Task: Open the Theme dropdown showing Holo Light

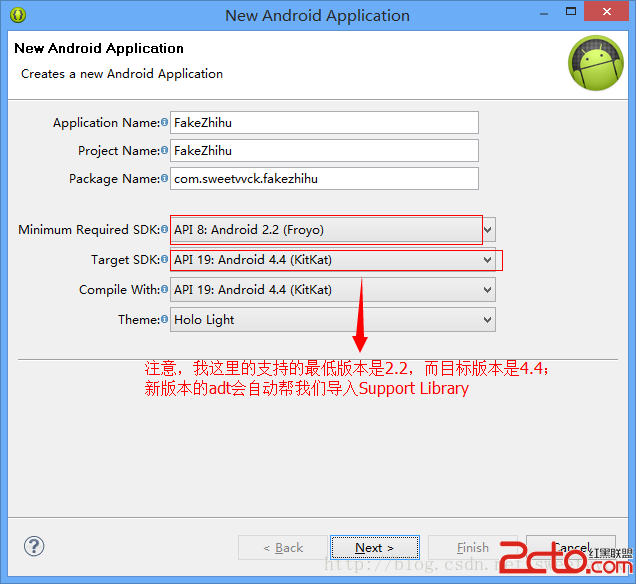Action: tap(333, 320)
